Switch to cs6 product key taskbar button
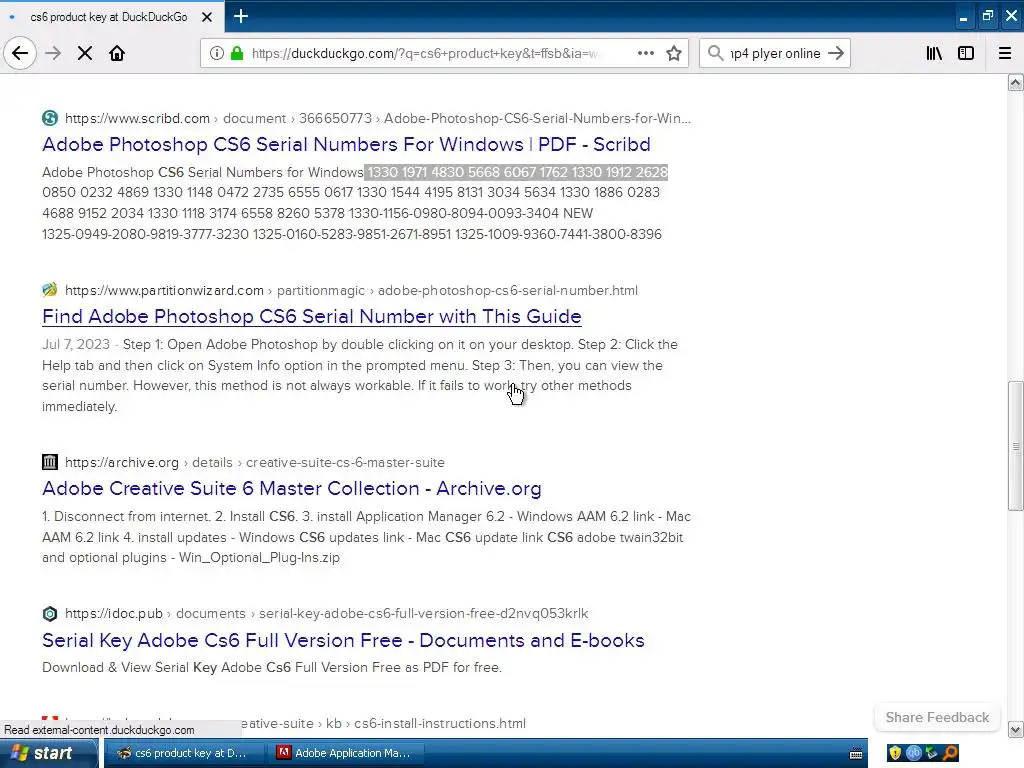 tap(184, 753)
